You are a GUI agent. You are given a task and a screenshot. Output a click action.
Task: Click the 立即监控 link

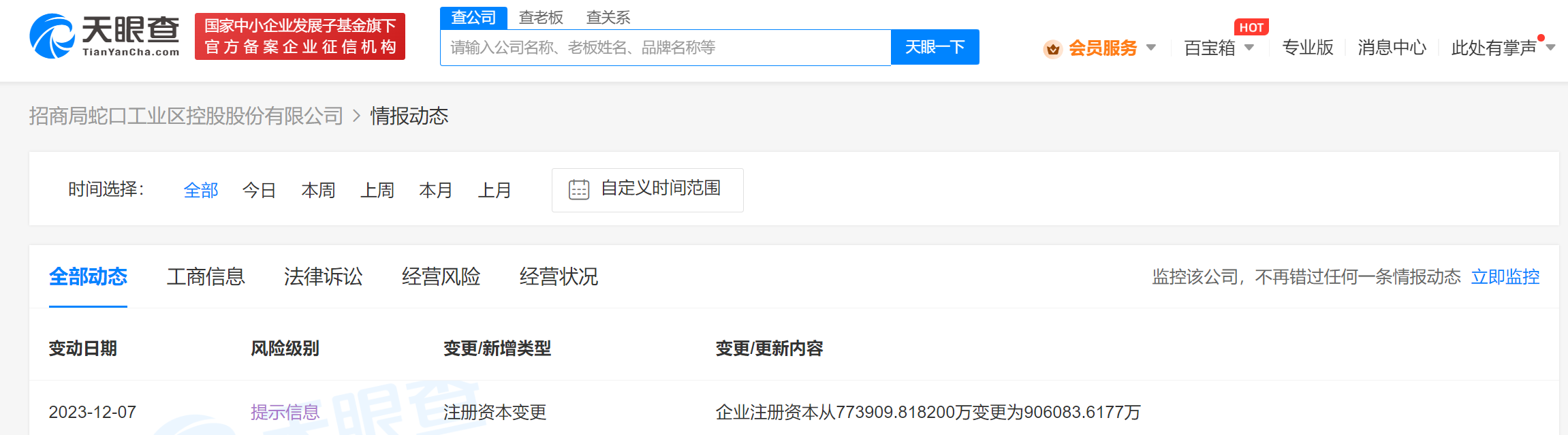pyautogui.click(x=1505, y=277)
